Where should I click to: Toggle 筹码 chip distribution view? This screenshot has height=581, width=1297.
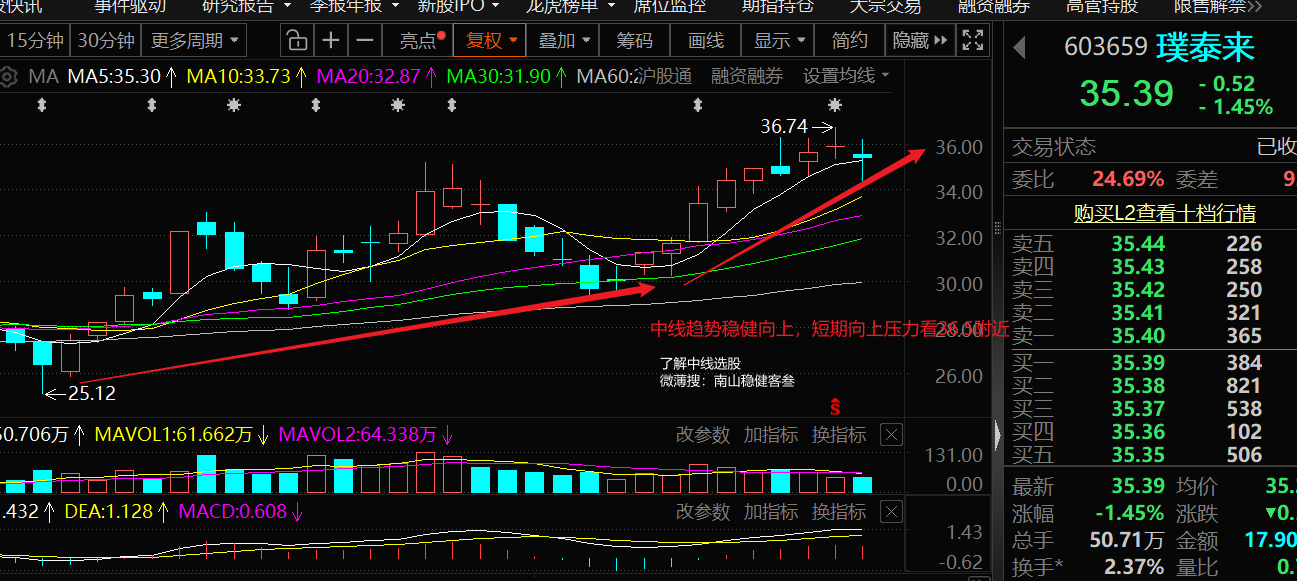tap(634, 41)
